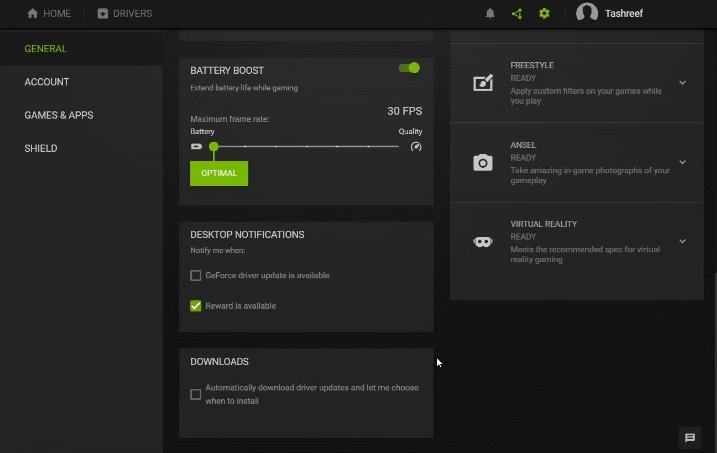Expand the Virtual Reality section chevron

point(682,241)
